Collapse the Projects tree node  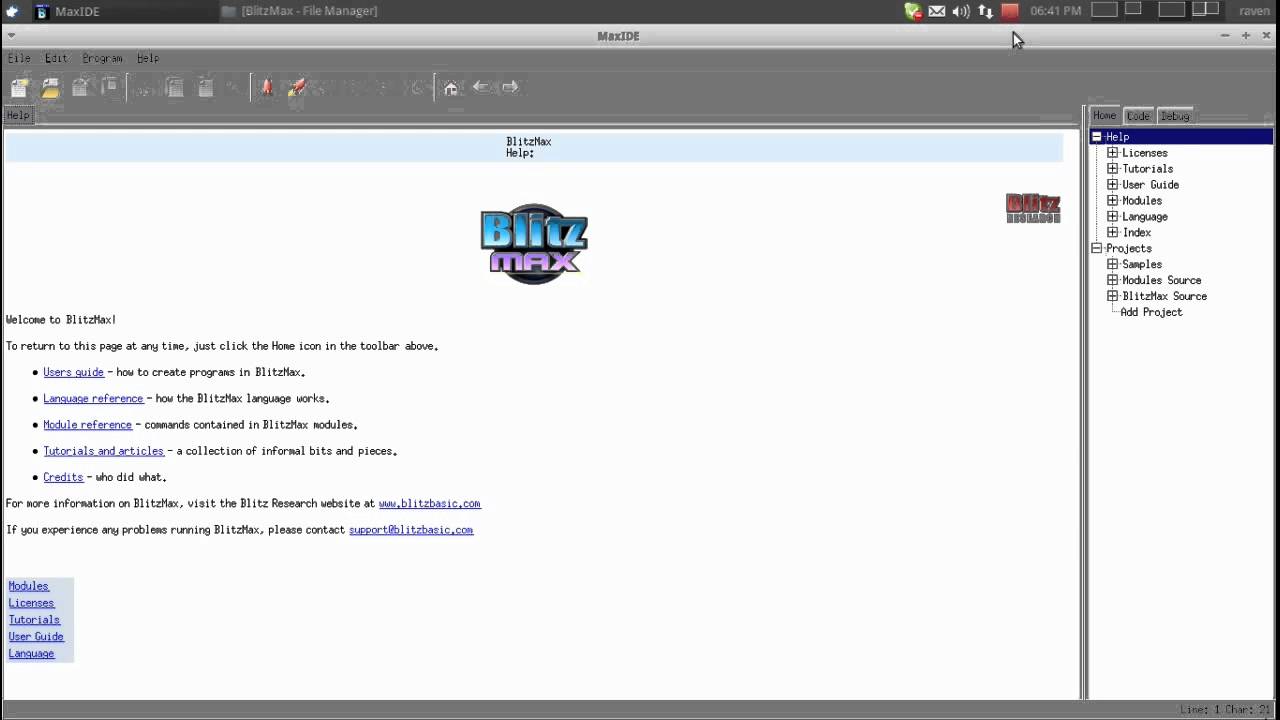click(x=1097, y=249)
